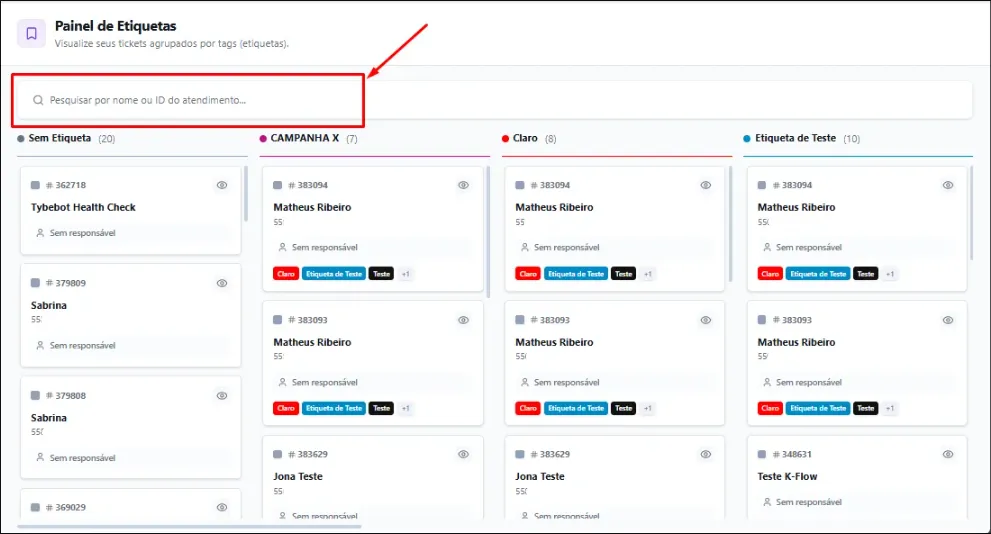Expand +1 tags on 383093 in Etiqueta de Teste column
This screenshot has width=991, height=534.
point(890,408)
